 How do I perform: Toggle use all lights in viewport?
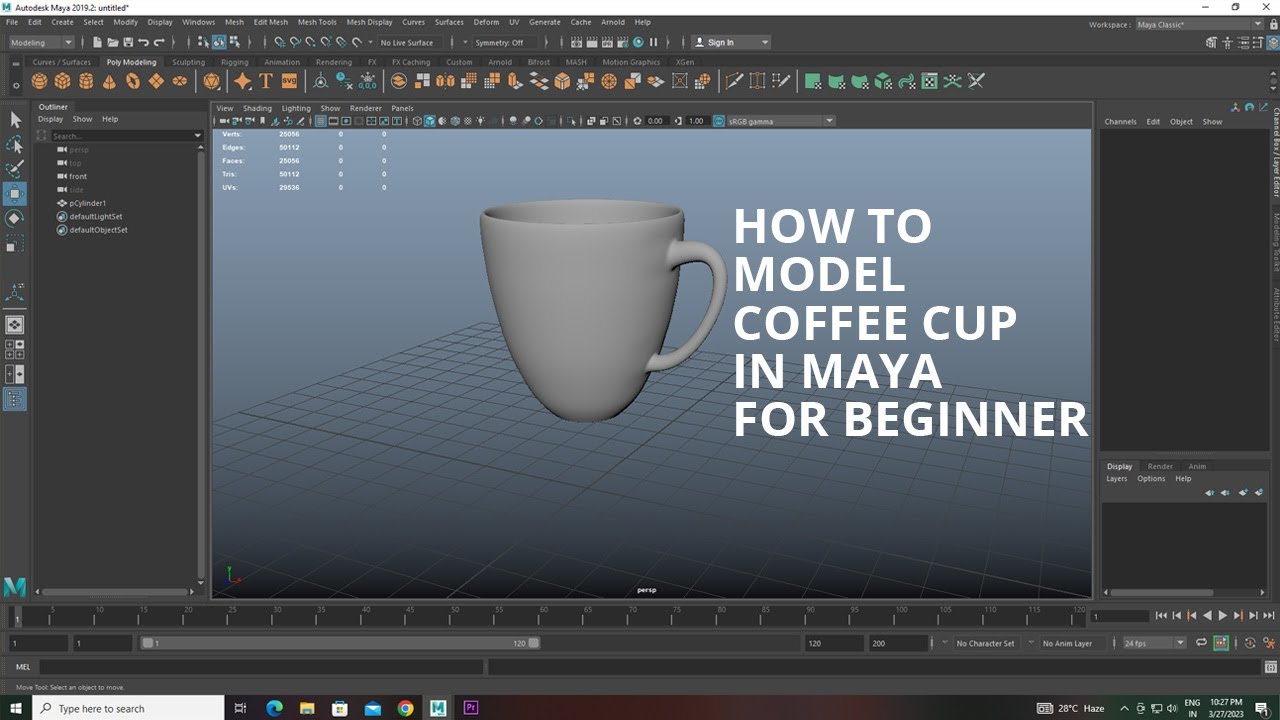point(482,121)
